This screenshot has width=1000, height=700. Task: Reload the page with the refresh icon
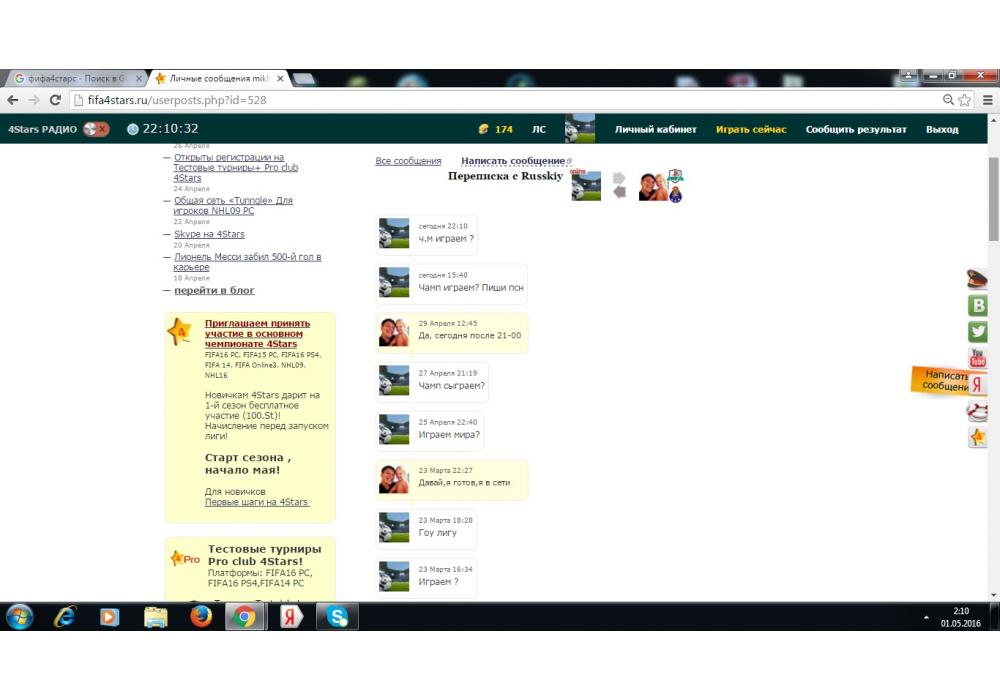(55, 100)
